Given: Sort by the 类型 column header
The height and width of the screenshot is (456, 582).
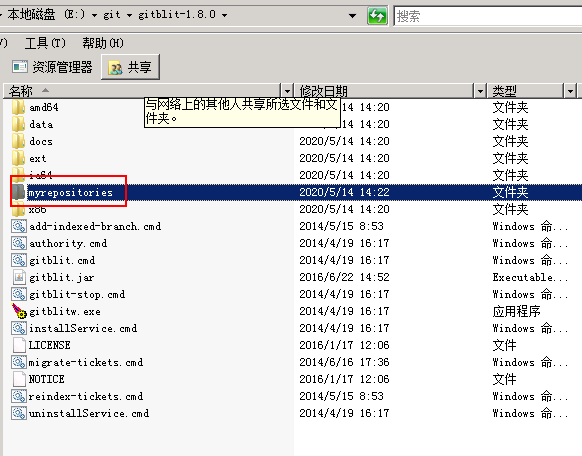Looking at the screenshot, I should click(526, 91).
